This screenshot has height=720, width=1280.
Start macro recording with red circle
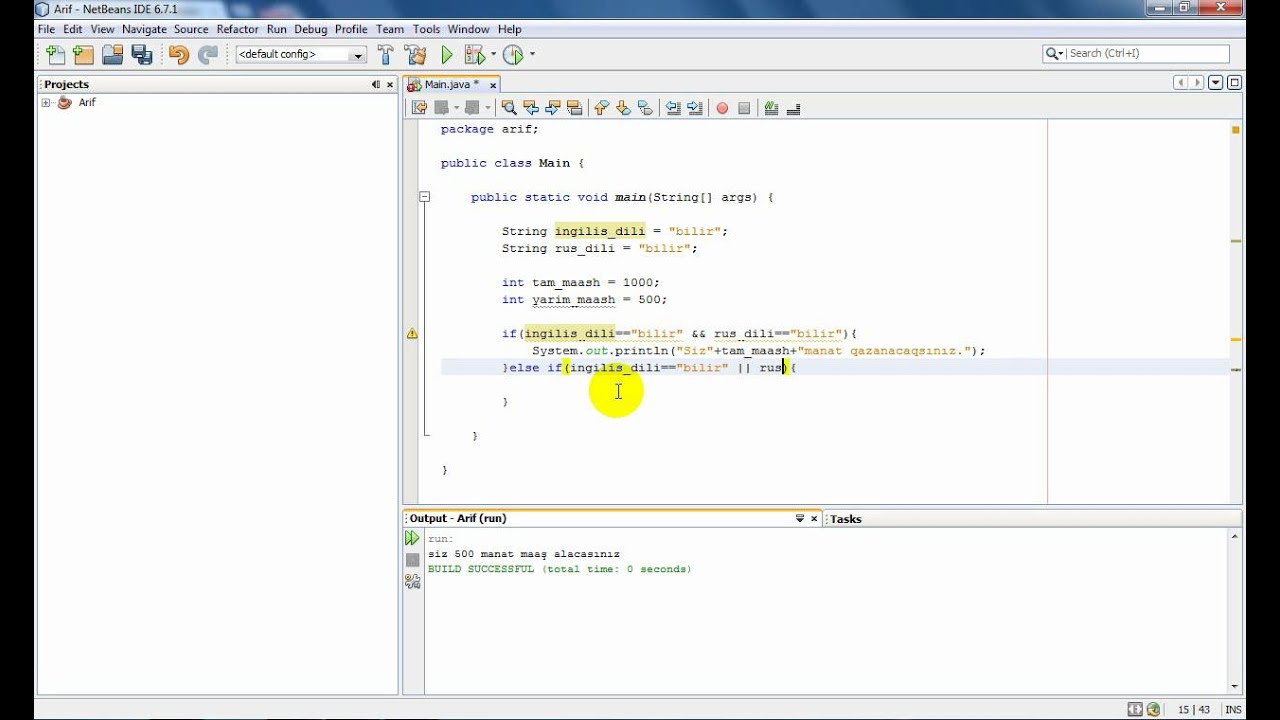(x=722, y=108)
